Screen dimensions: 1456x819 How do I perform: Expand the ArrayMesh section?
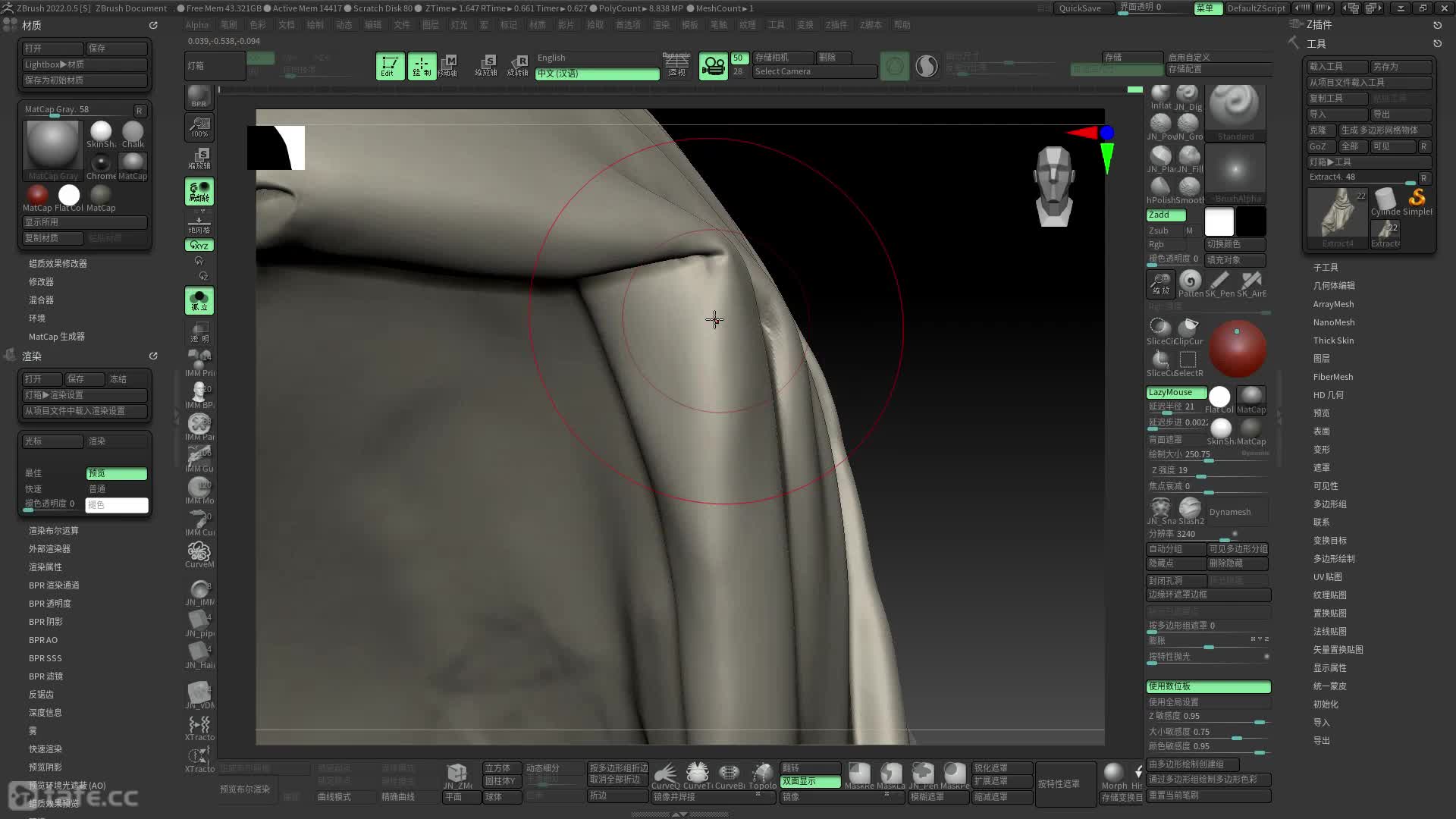coord(1333,304)
